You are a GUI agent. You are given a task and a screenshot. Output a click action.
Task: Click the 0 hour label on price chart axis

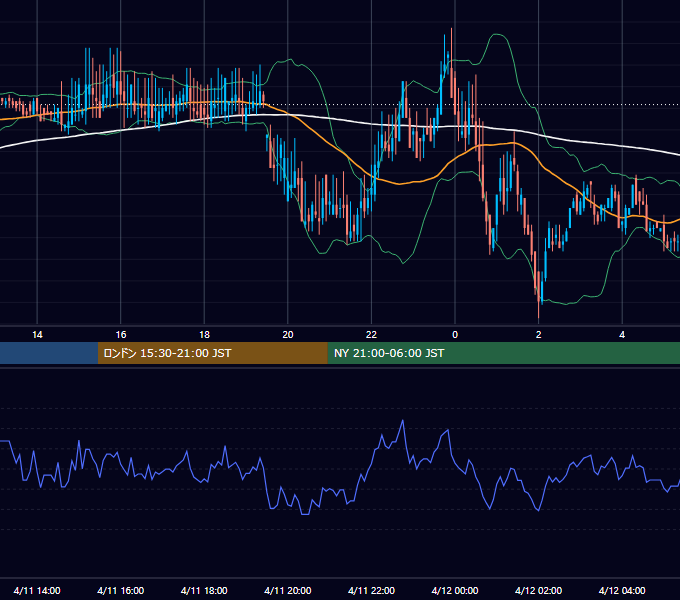coord(455,335)
